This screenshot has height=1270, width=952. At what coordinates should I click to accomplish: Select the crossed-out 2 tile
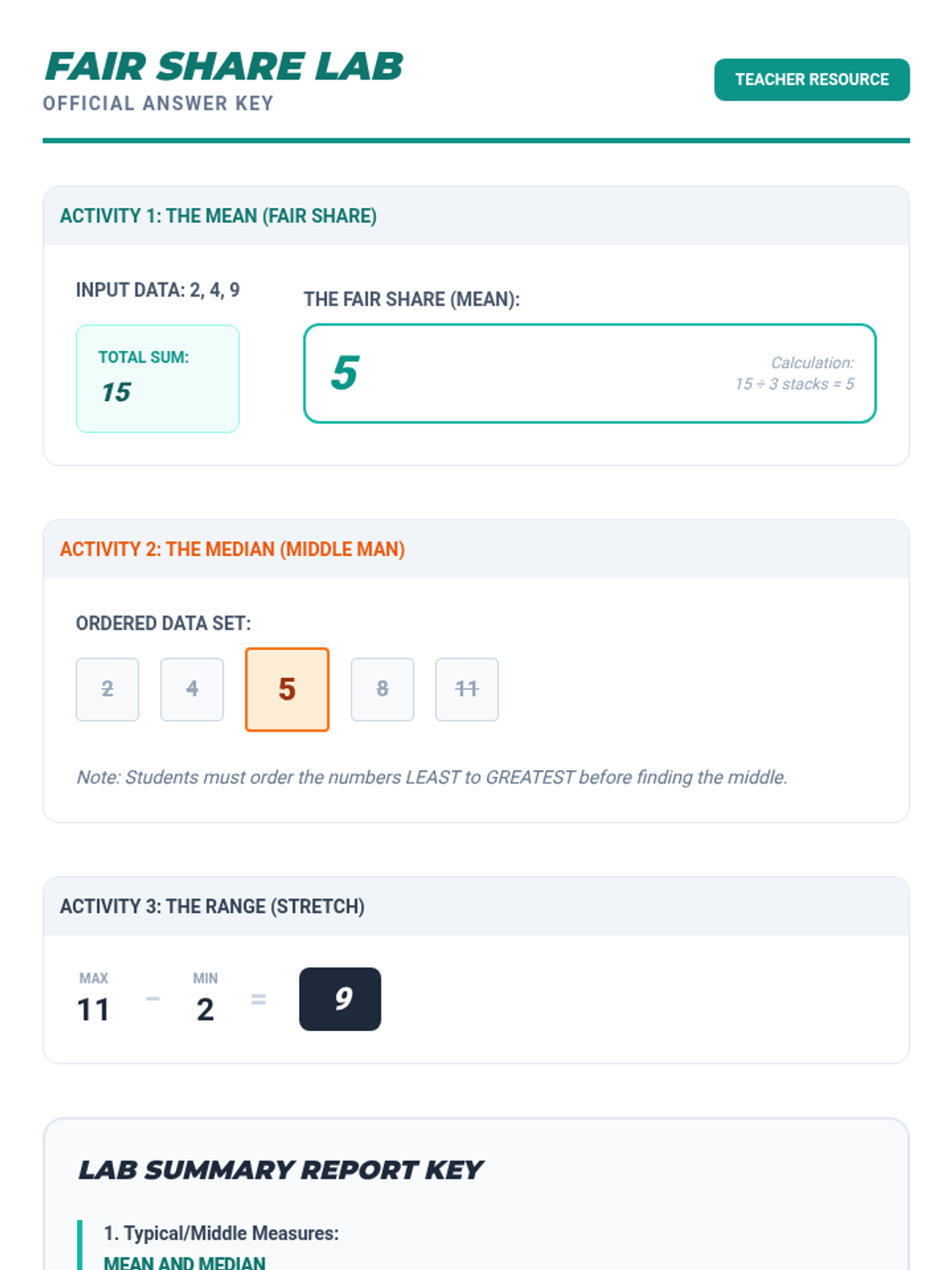pos(107,689)
